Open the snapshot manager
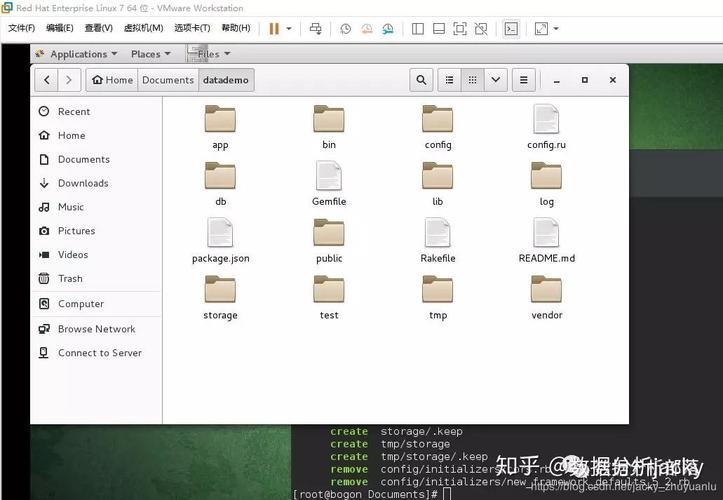 (388, 29)
